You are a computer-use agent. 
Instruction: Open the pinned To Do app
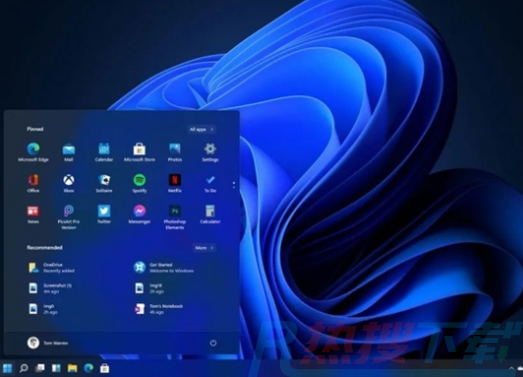point(210,183)
